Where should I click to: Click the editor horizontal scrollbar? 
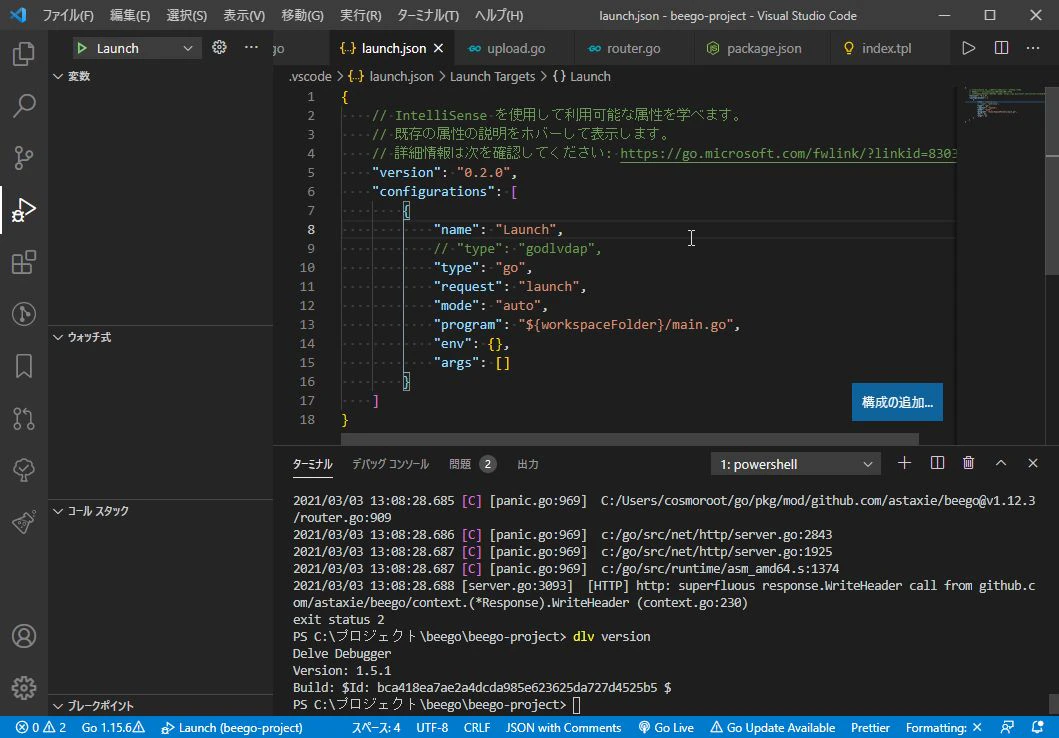[x=629, y=439]
